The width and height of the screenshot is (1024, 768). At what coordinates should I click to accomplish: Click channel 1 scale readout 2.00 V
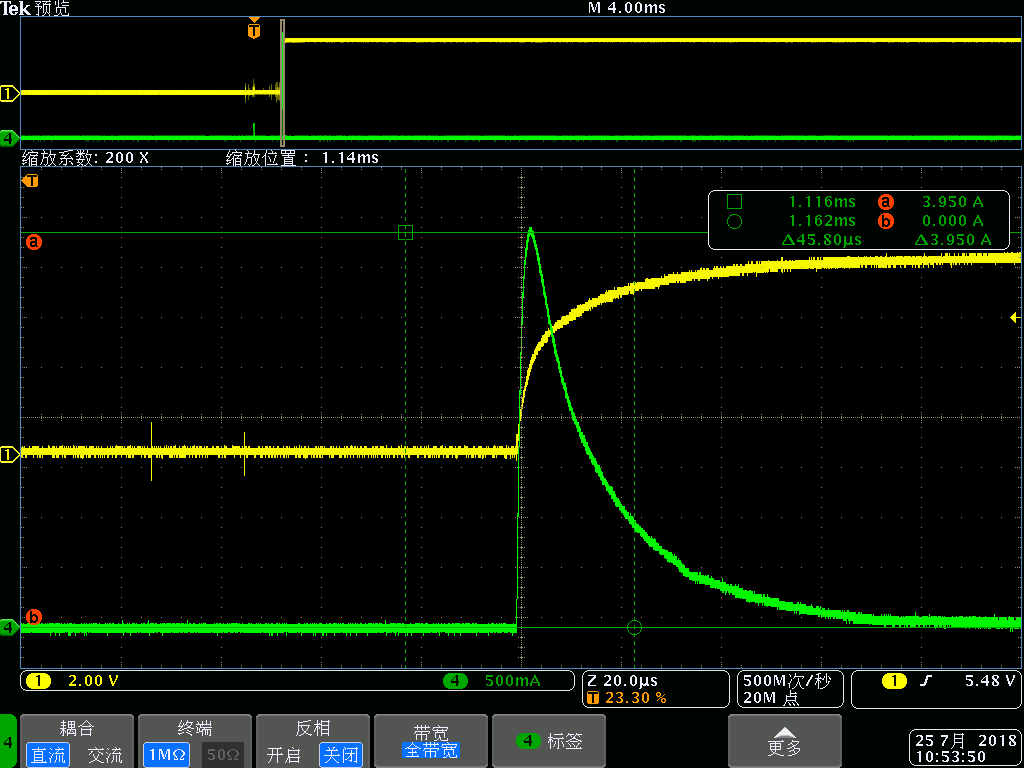[93, 680]
